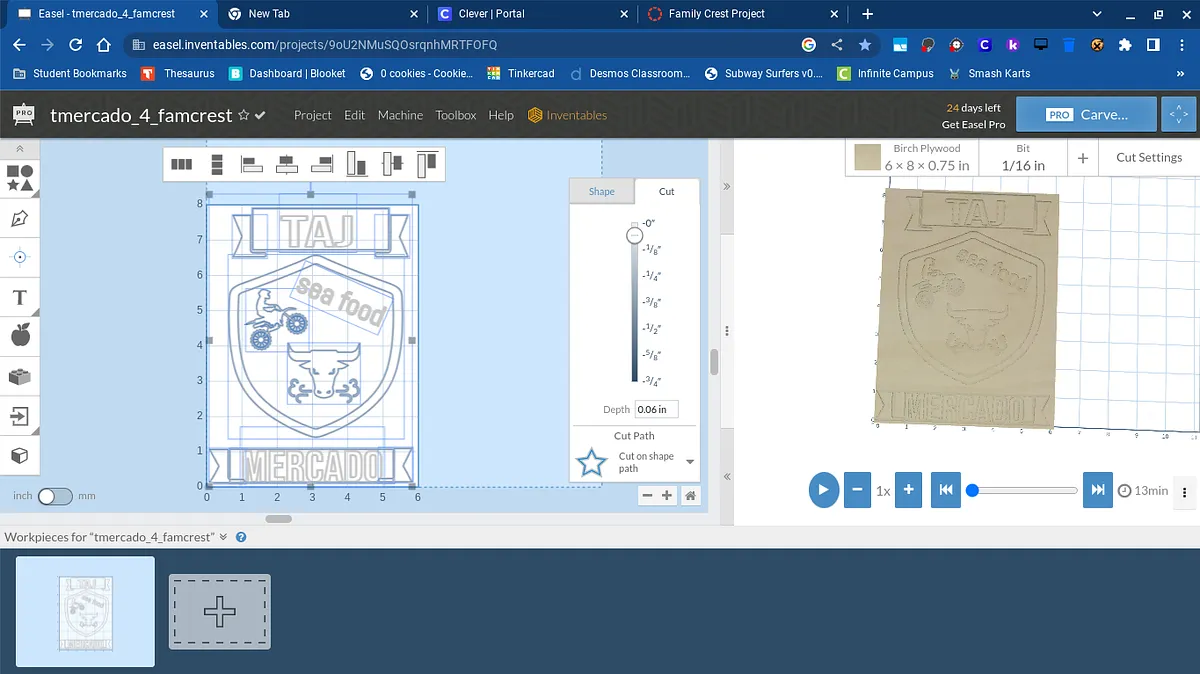Add a new workpiece with plus tile
This screenshot has width=1200, height=674.
(x=219, y=612)
